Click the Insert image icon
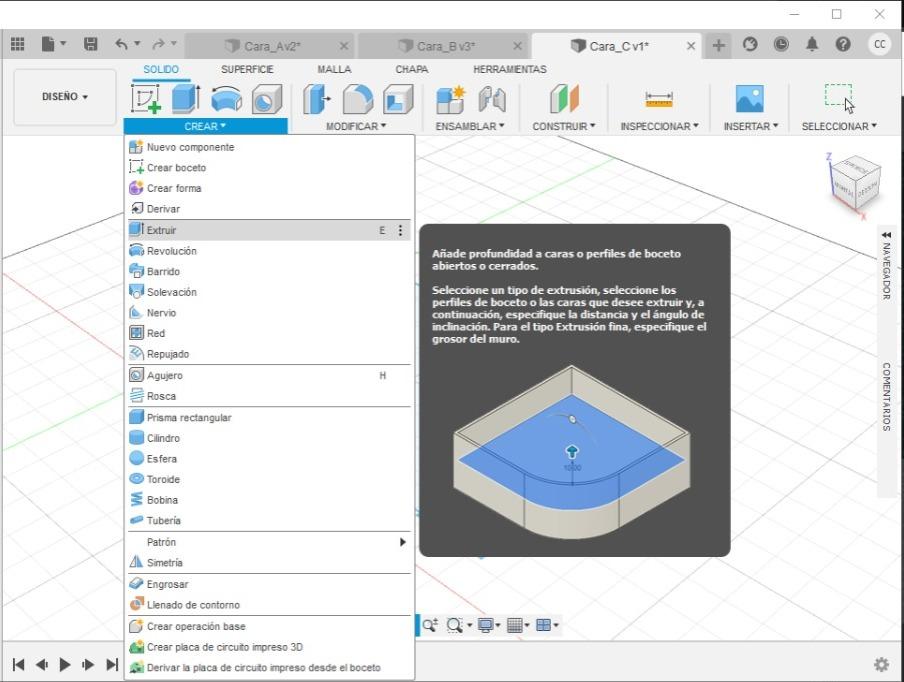904x682 pixels. coord(750,99)
